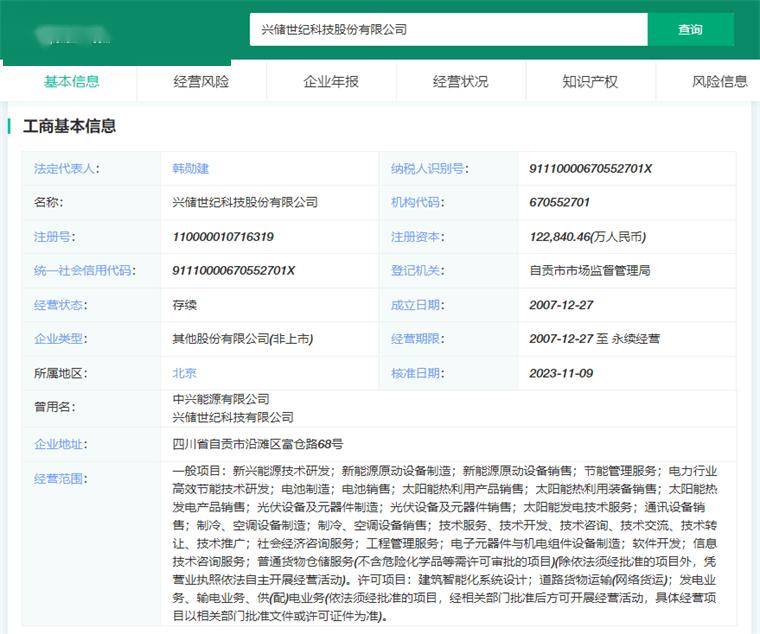
Task: Select organization code value 670552701
Action: (x=559, y=202)
